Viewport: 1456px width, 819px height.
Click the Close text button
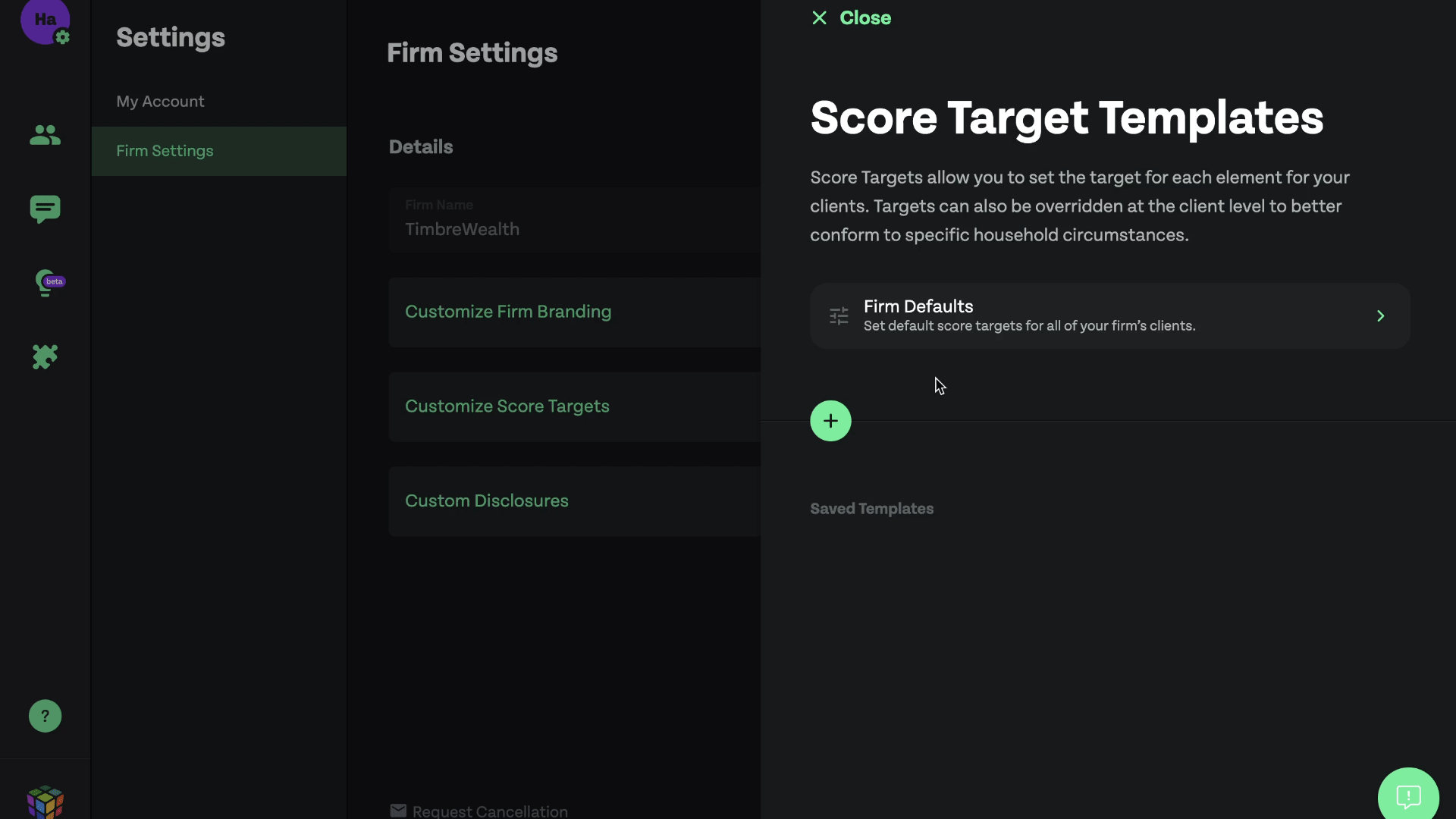pos(865,17)
